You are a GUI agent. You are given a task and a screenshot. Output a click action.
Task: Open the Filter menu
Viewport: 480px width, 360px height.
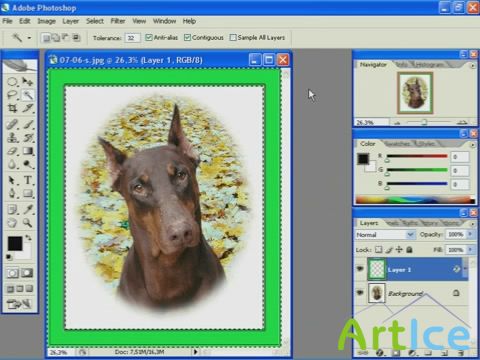[118, 21]
